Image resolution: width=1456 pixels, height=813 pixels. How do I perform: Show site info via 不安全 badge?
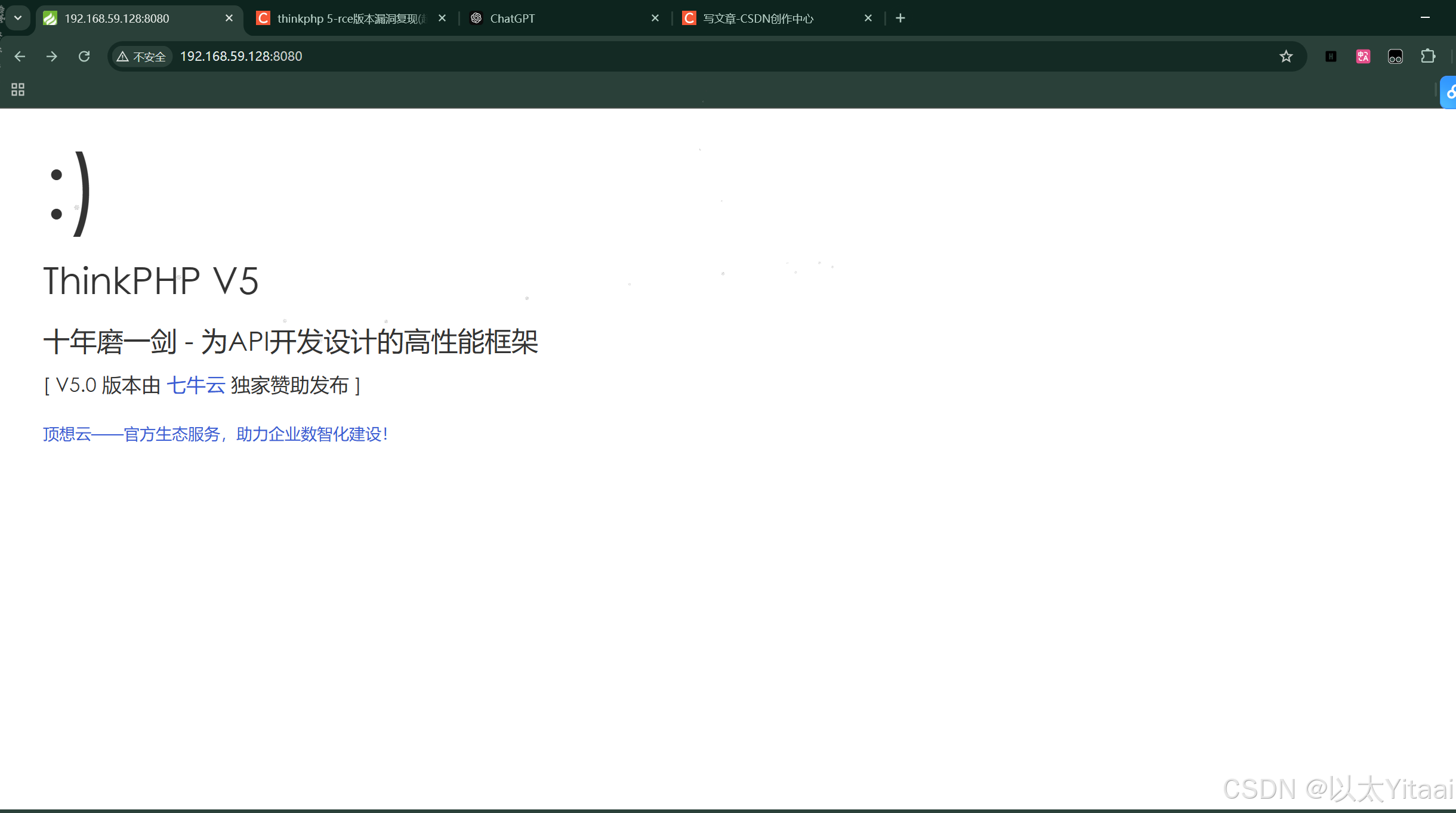(142, 56)
